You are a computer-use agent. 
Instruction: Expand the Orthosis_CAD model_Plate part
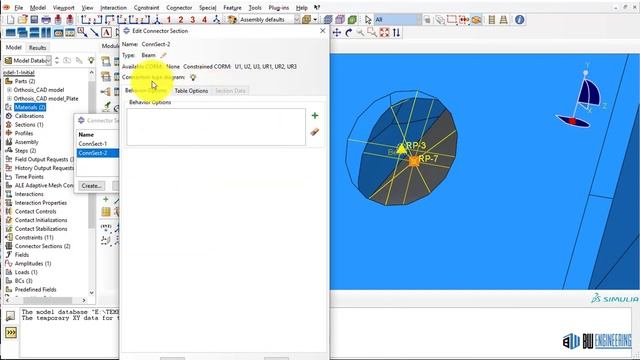pyautogui.click(x=9, y=98)
